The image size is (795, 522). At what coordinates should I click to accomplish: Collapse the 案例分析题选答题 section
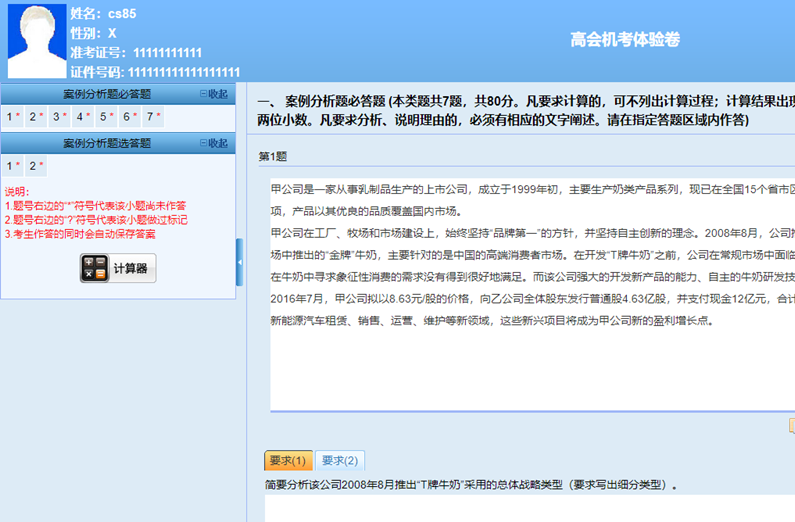pyautogui.click(x=213, y=143)
